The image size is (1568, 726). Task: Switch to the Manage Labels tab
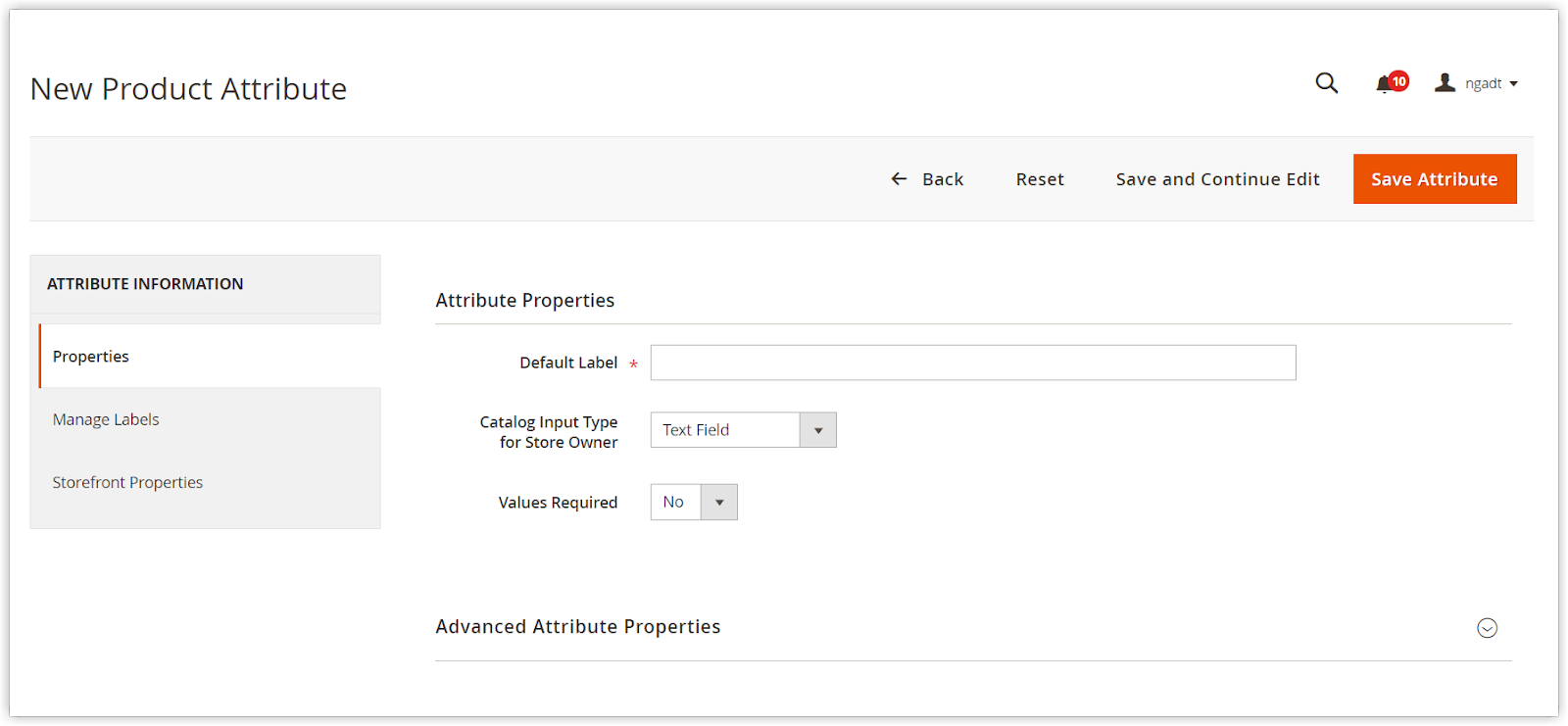tap(106, 419)
